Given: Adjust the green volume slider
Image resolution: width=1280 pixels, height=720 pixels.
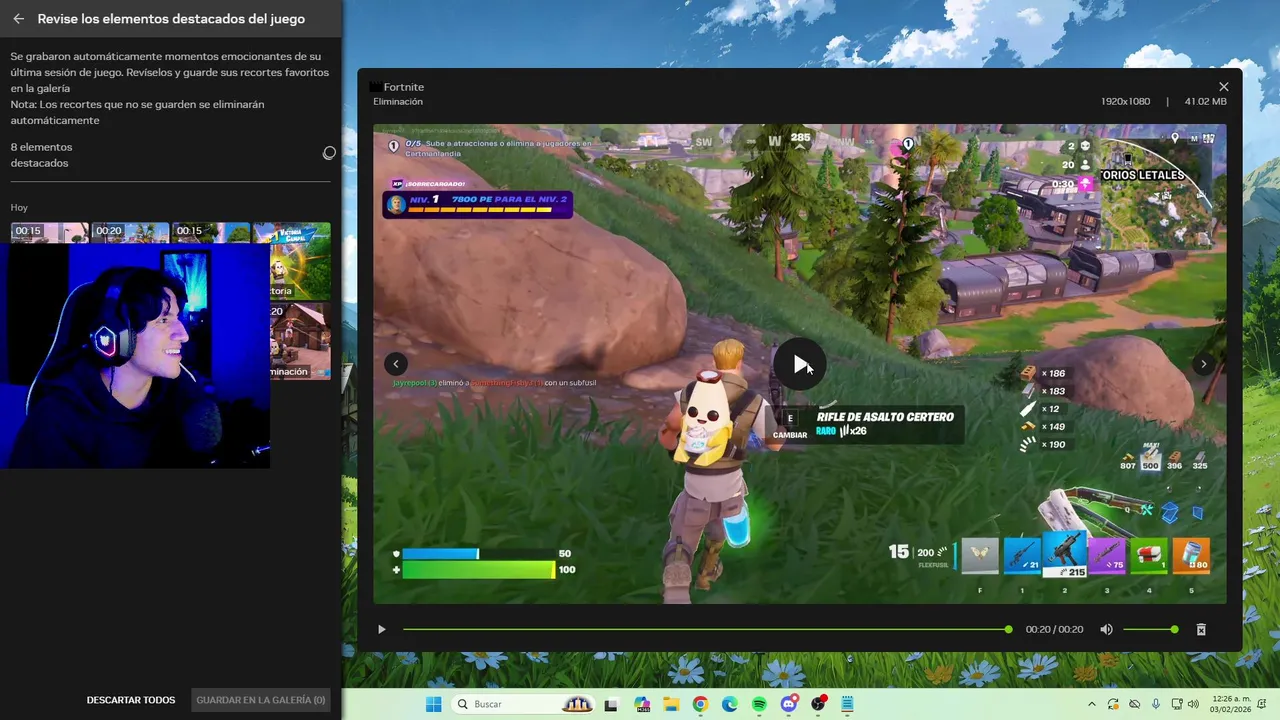Looking at the screenshot, I should click(1150, 630).
